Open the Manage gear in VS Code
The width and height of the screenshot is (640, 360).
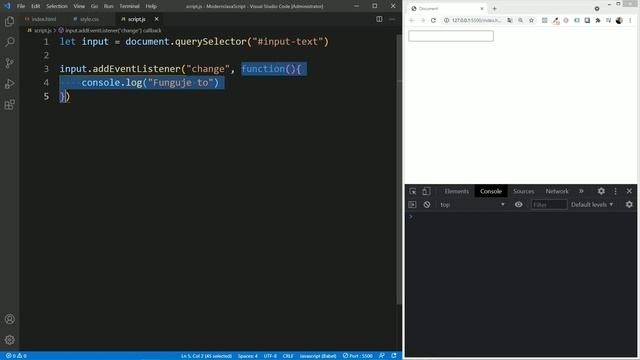pos(9,340)
